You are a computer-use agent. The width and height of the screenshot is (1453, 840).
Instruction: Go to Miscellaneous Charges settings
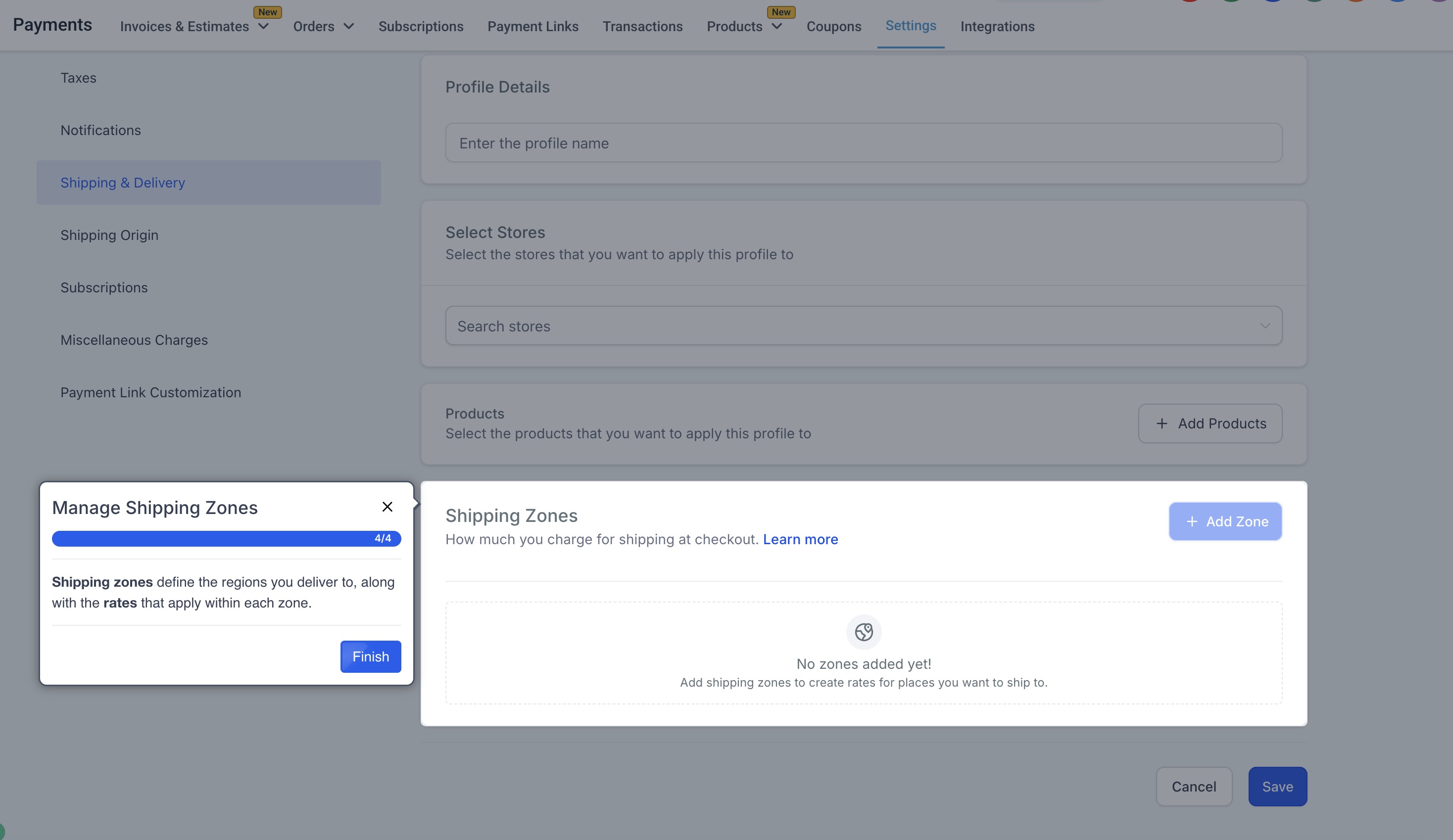(x=134, y=339)
